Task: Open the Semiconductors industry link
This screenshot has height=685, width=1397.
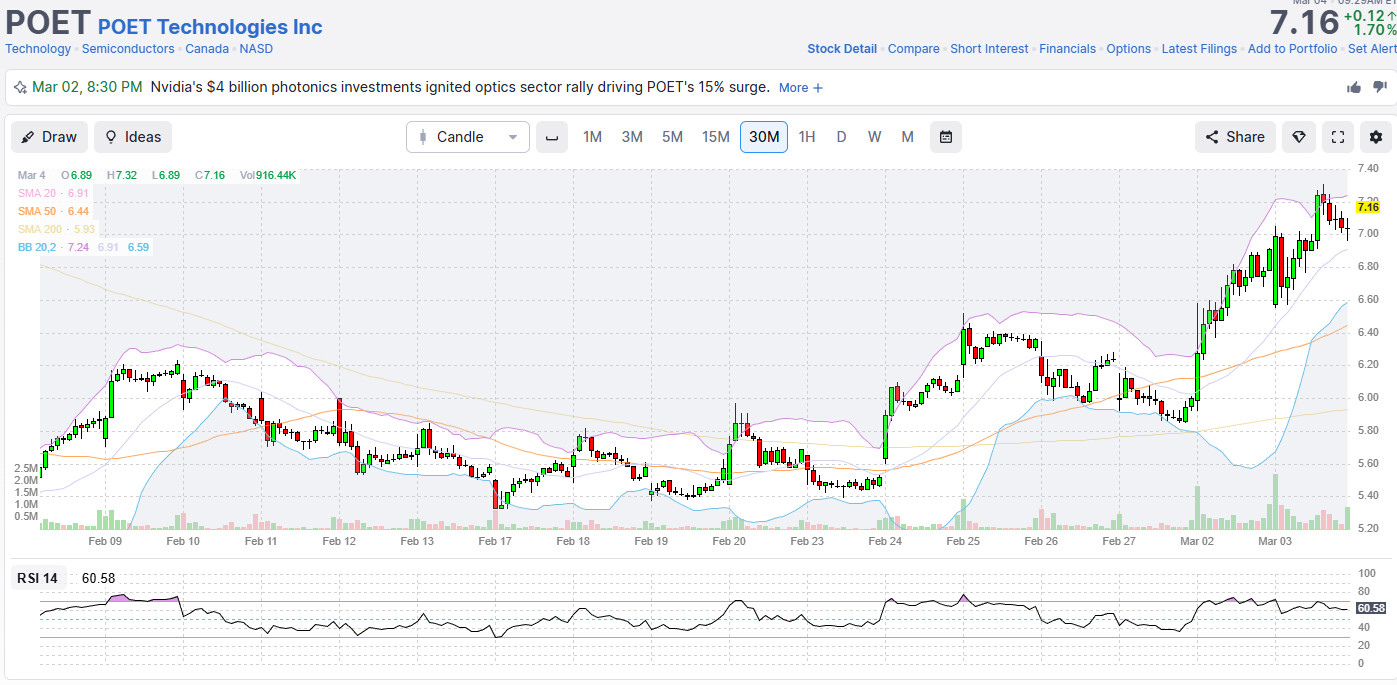Action: click(128, 49)
